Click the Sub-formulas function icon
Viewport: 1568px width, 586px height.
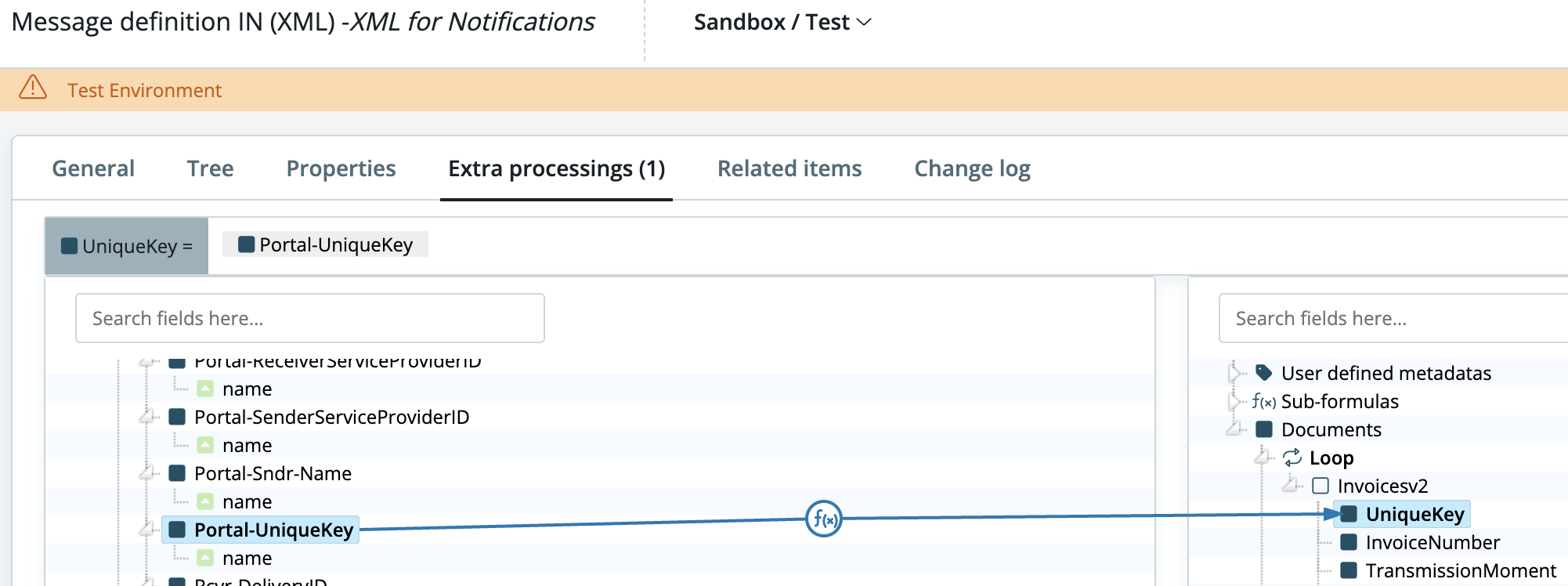coord(1263,402)
